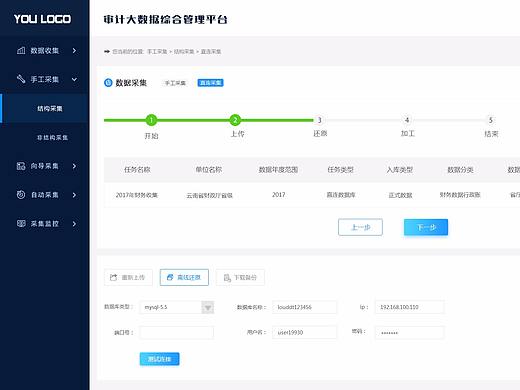Open the 自动采集 sidebar menu
Viewport: 520px width, 390px height.
[x=45, y=195]
